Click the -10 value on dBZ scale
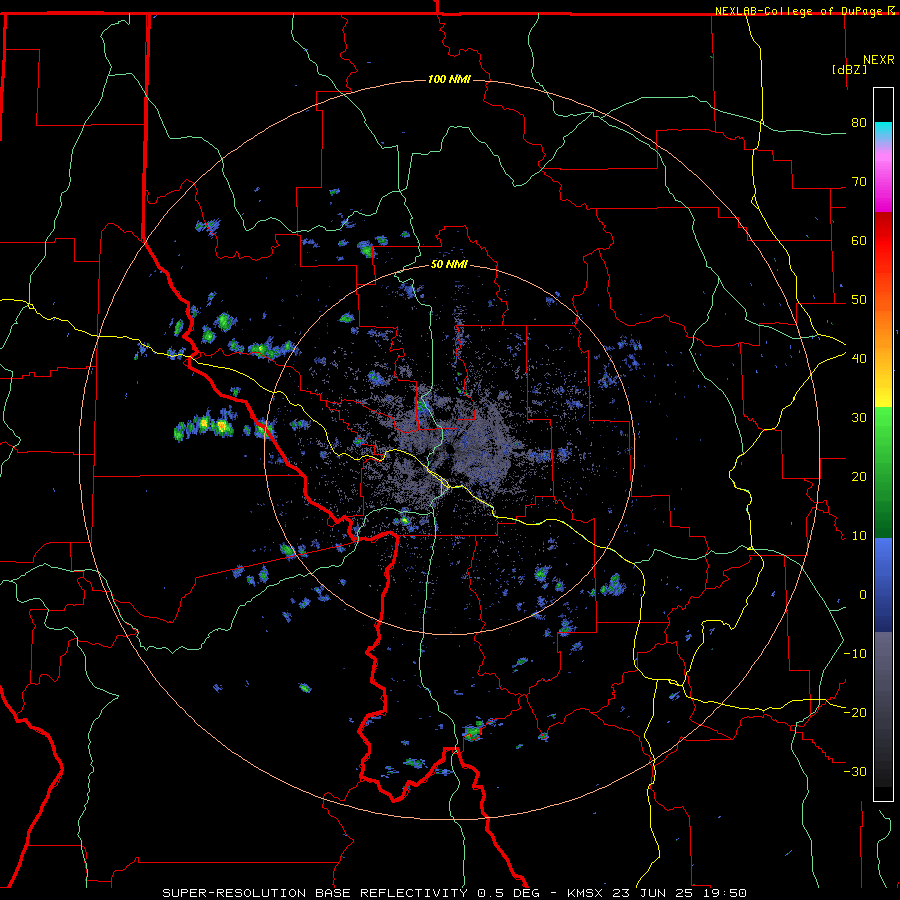 click(x=855, y=653)
